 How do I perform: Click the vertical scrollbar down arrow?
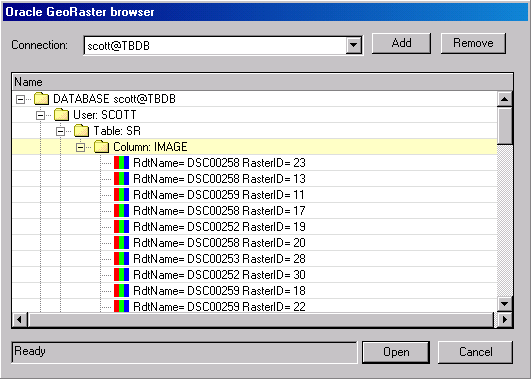pyautogui.click(x=505, y=304)
